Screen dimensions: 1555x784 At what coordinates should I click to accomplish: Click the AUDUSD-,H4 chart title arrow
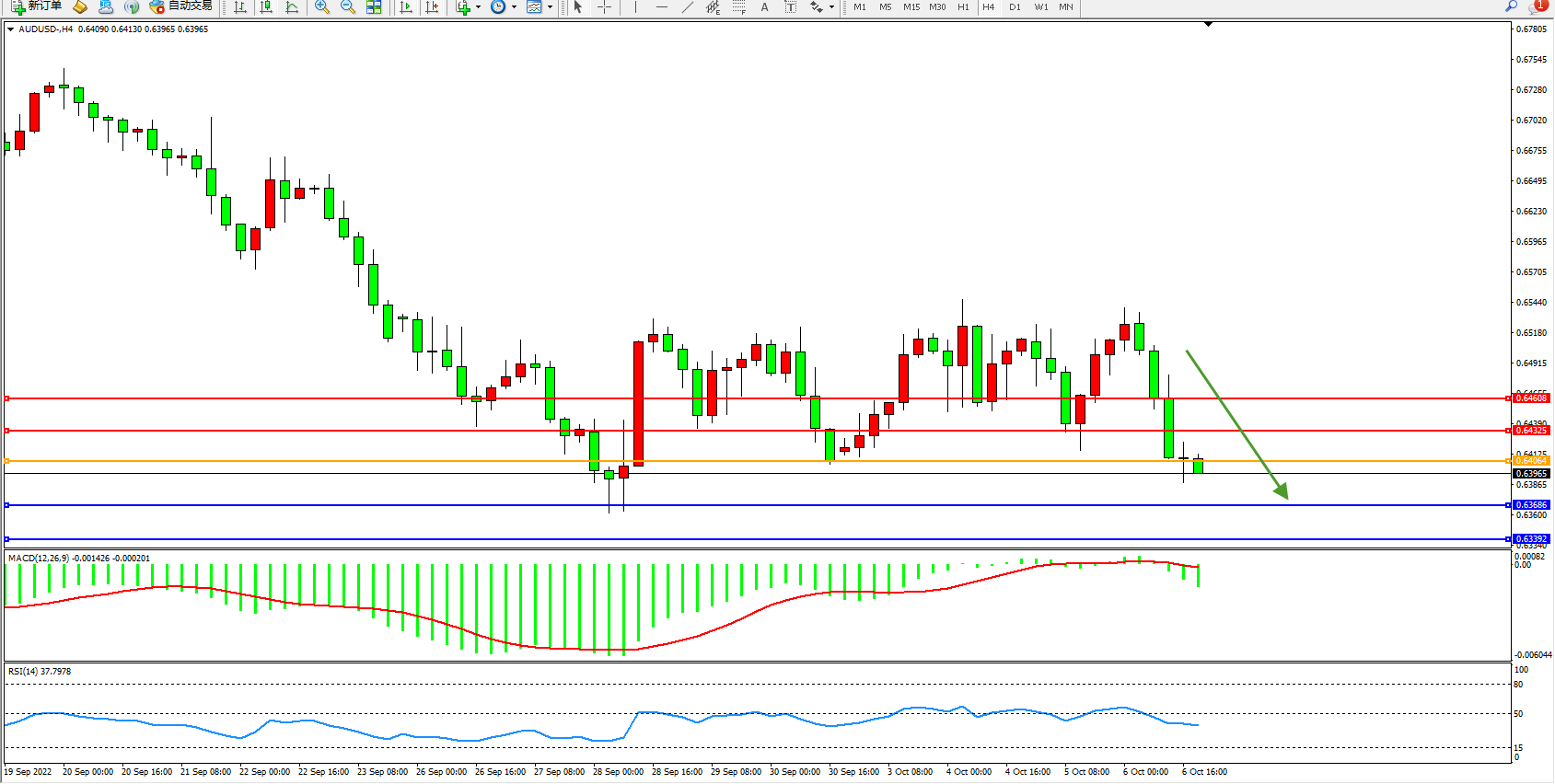coord(10,29)
